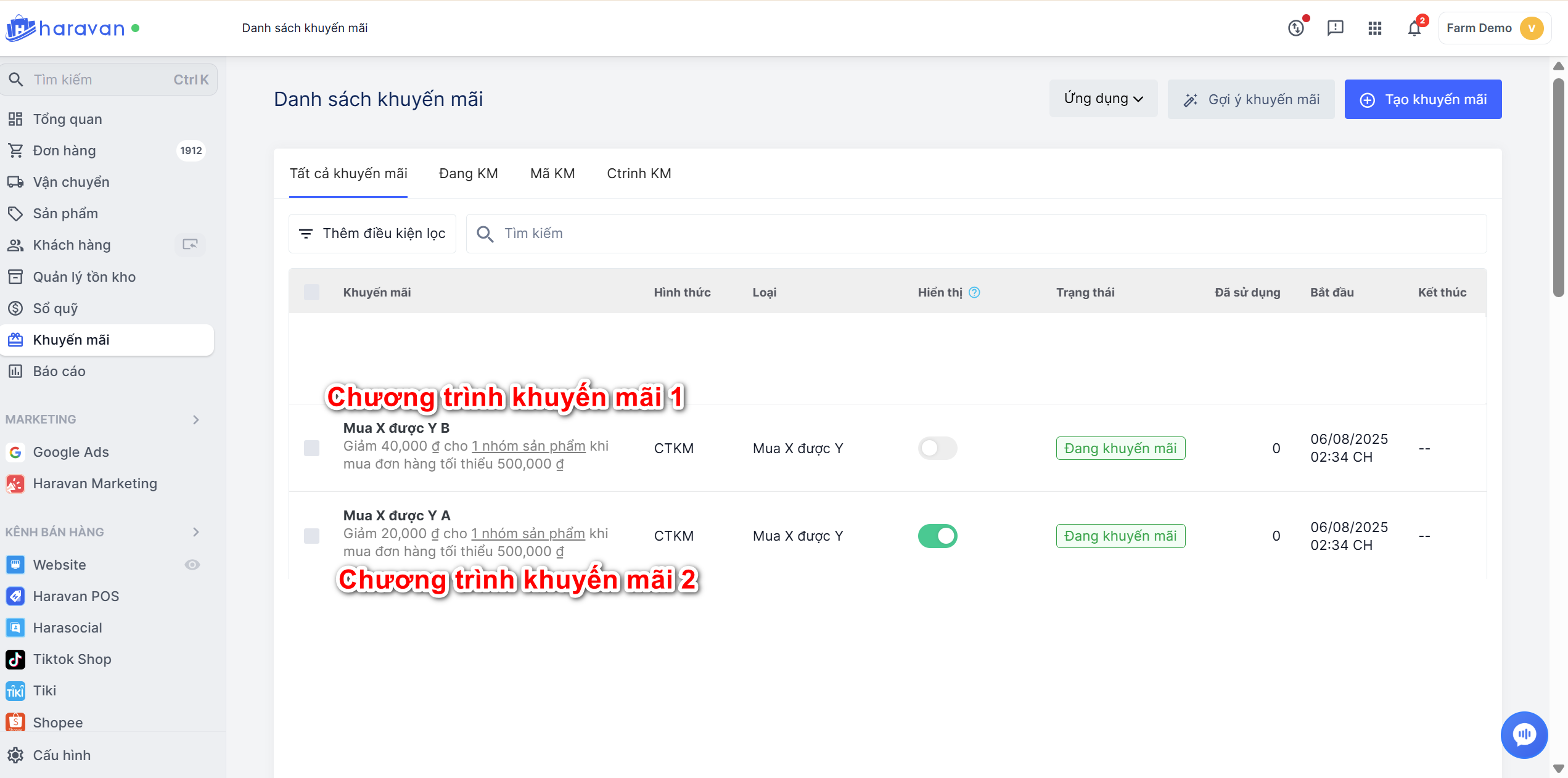Screen dimensions: 1568x778
Task: Open the apps grid icon
Action: click(1374, 28)
